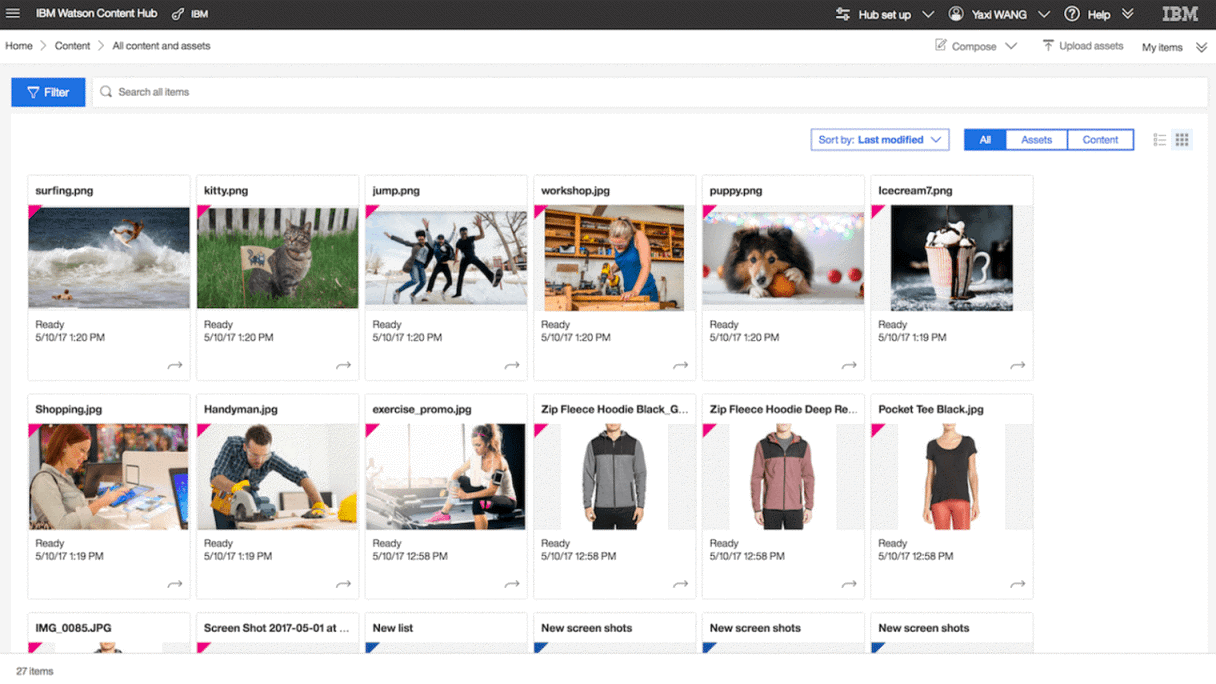Click the Hub set up settings icon
Screen dimensions: 1216x684
(841, 14)
